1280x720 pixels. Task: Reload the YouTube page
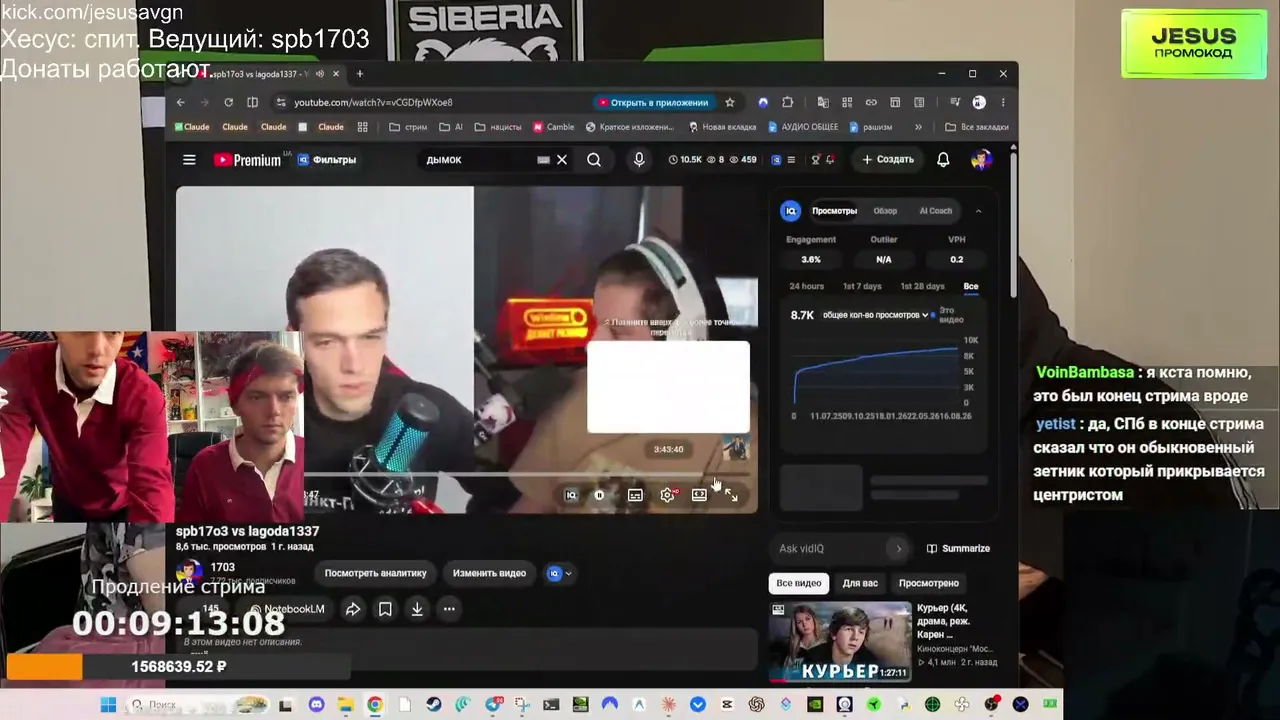(228, 102)
